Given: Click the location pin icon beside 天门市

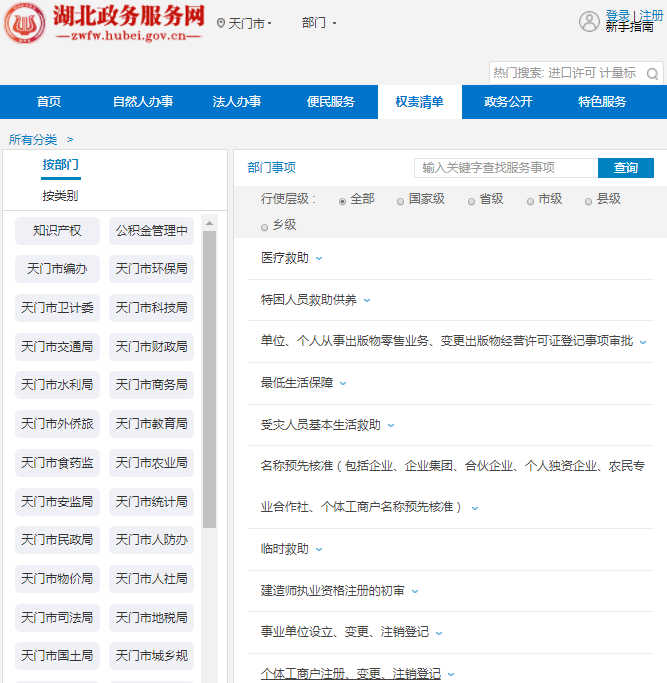Looking at the screenshot, I should 221,23.
